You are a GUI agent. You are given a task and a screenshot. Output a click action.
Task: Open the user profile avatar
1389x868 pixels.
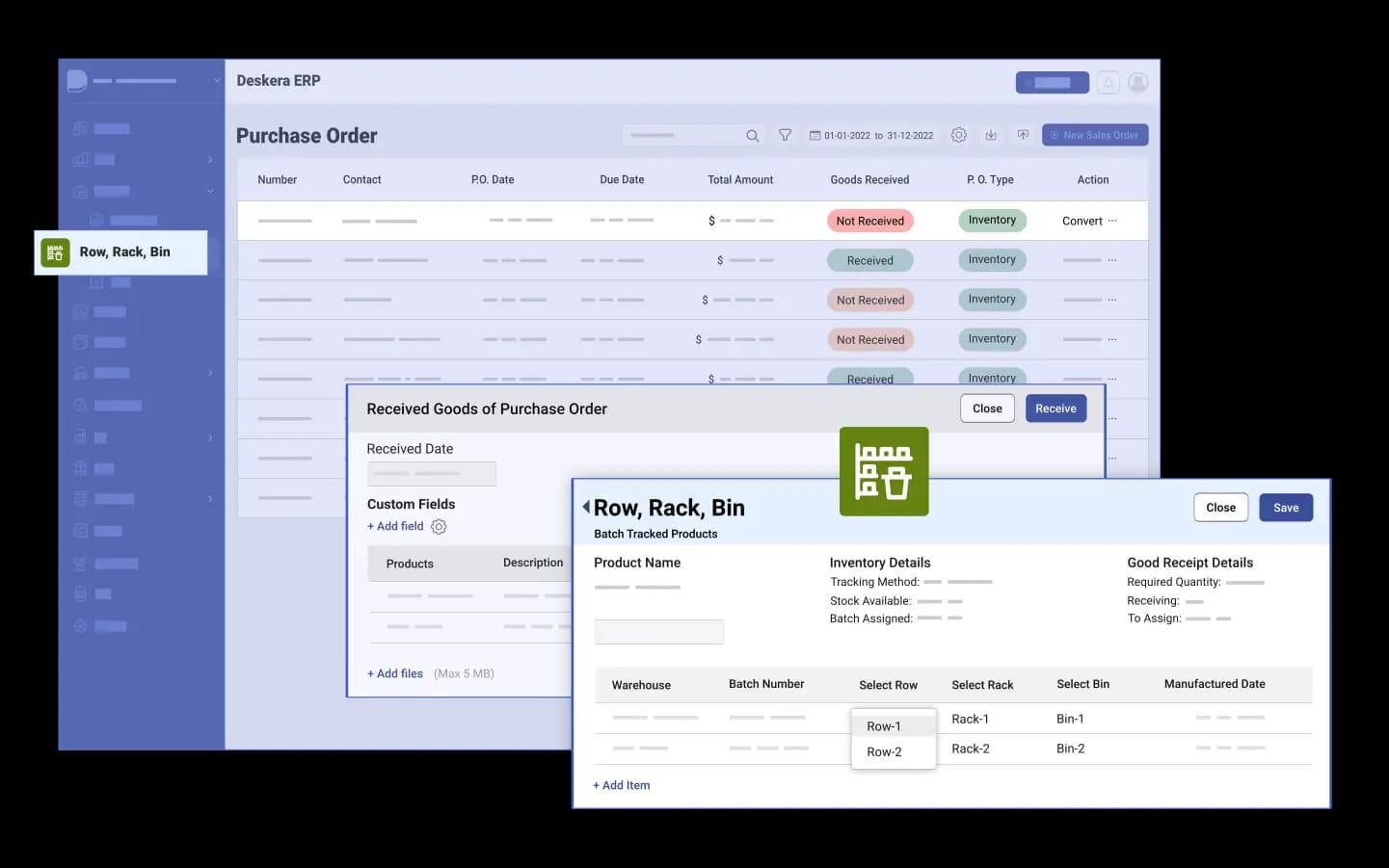1137,83
